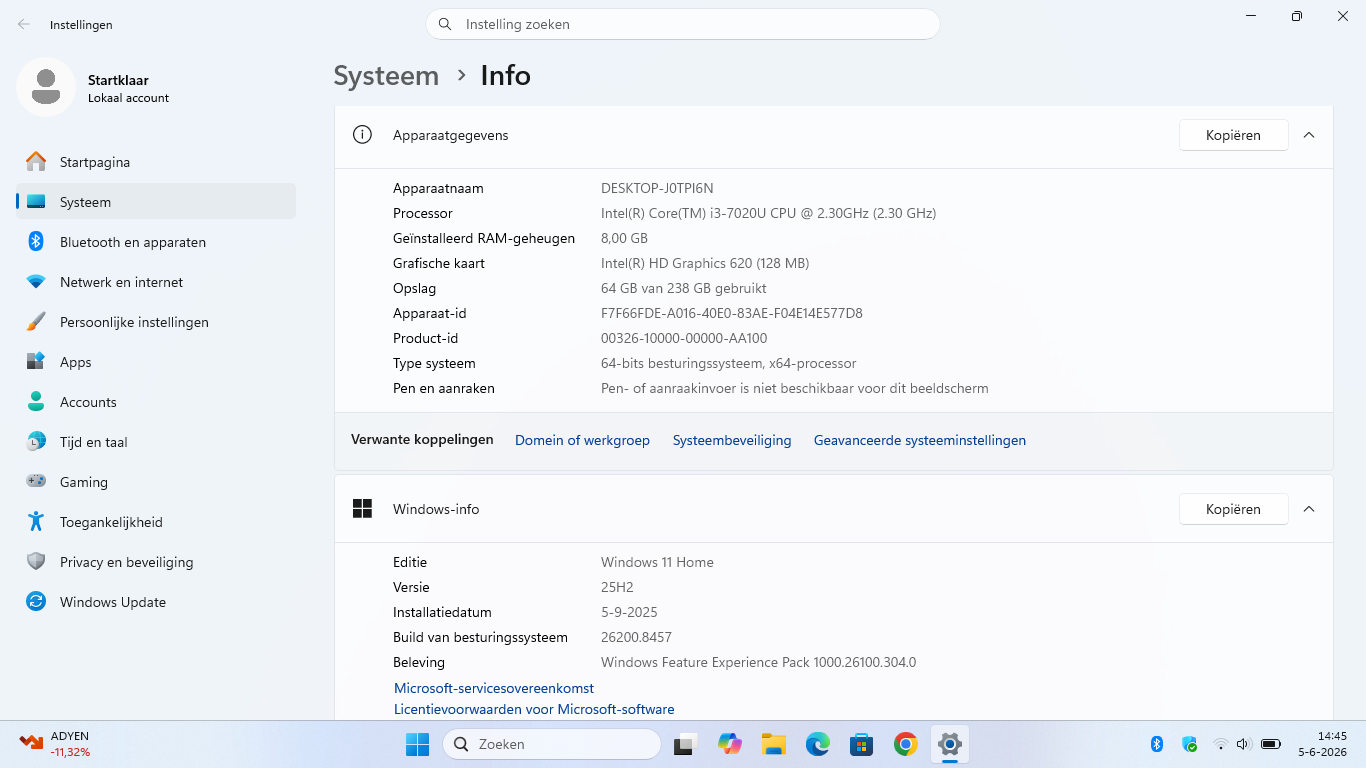Click the Wi-Fi network tray icon
The image size is (1366, 768).
pyautogui.click(x=1220, y=744)
